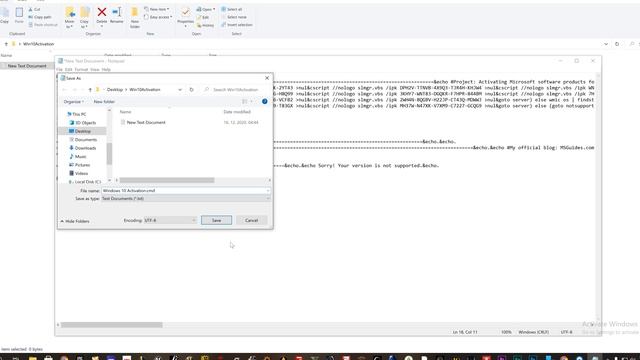Screen dimensions: 640x360
Task: Open the Notepad File menu
Action: (59, 70)
